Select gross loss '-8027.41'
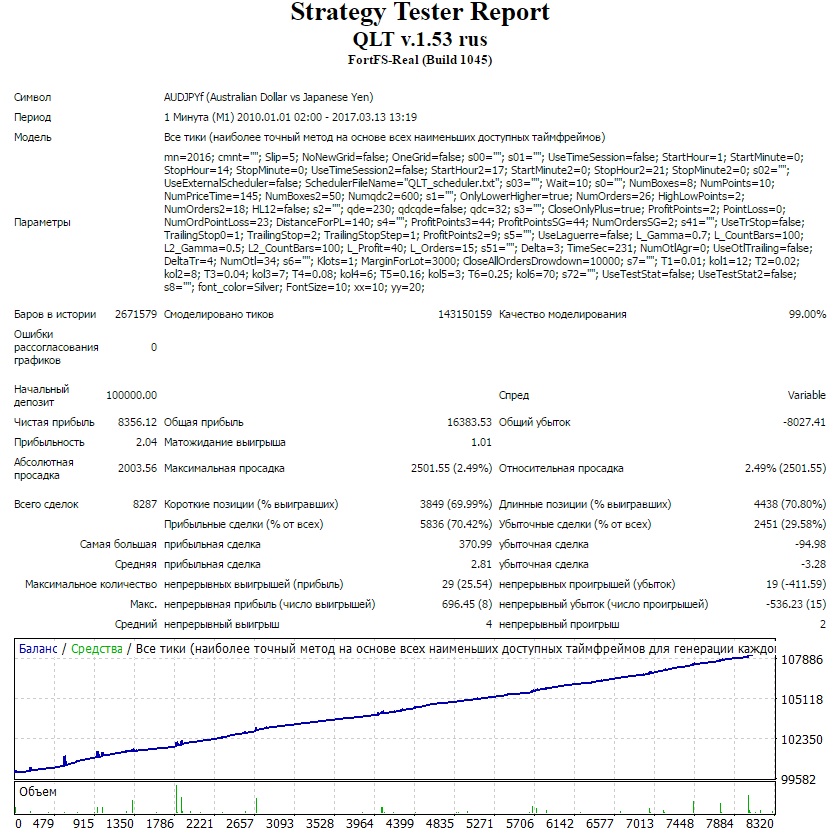 coord(804,422)
